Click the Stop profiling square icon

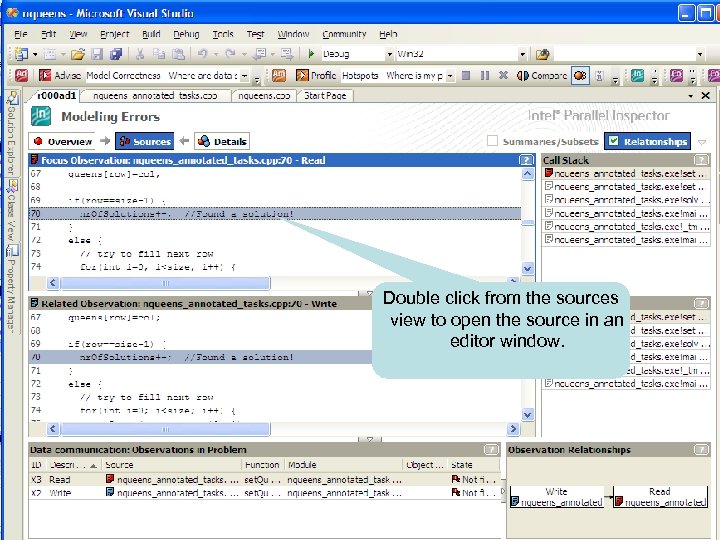(466, 75)
